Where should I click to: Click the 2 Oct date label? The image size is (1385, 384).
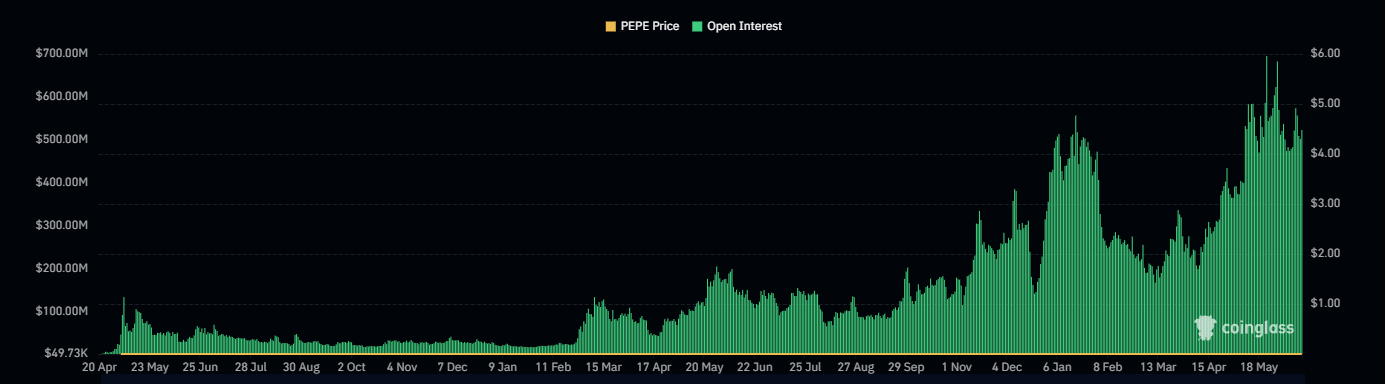point(351,368)
